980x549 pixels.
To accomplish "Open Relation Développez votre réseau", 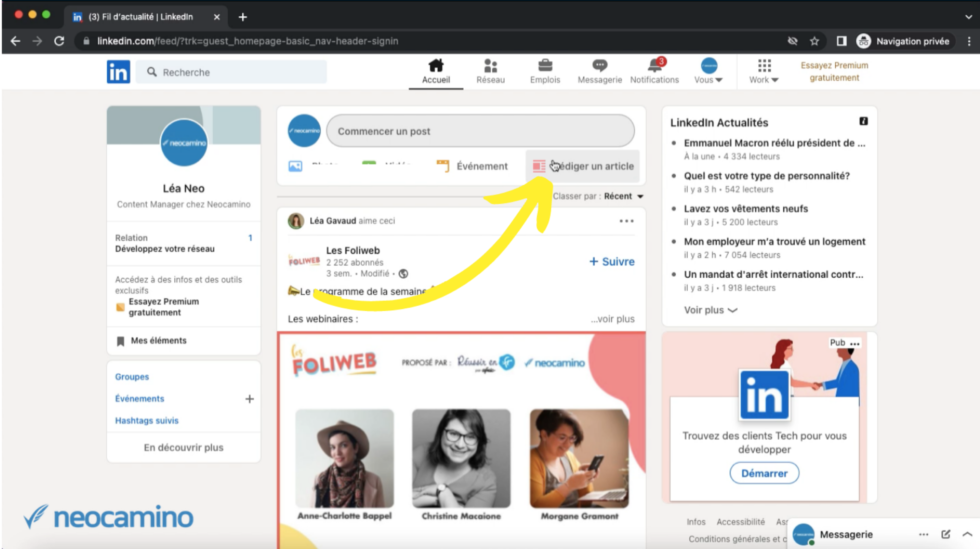I will coord(183,243).
